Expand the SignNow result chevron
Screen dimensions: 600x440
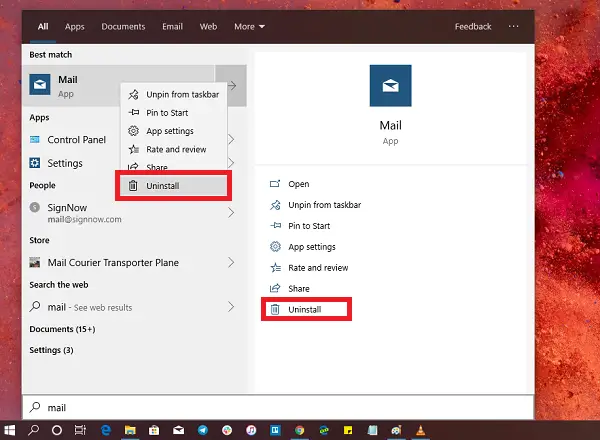point(231,212)
